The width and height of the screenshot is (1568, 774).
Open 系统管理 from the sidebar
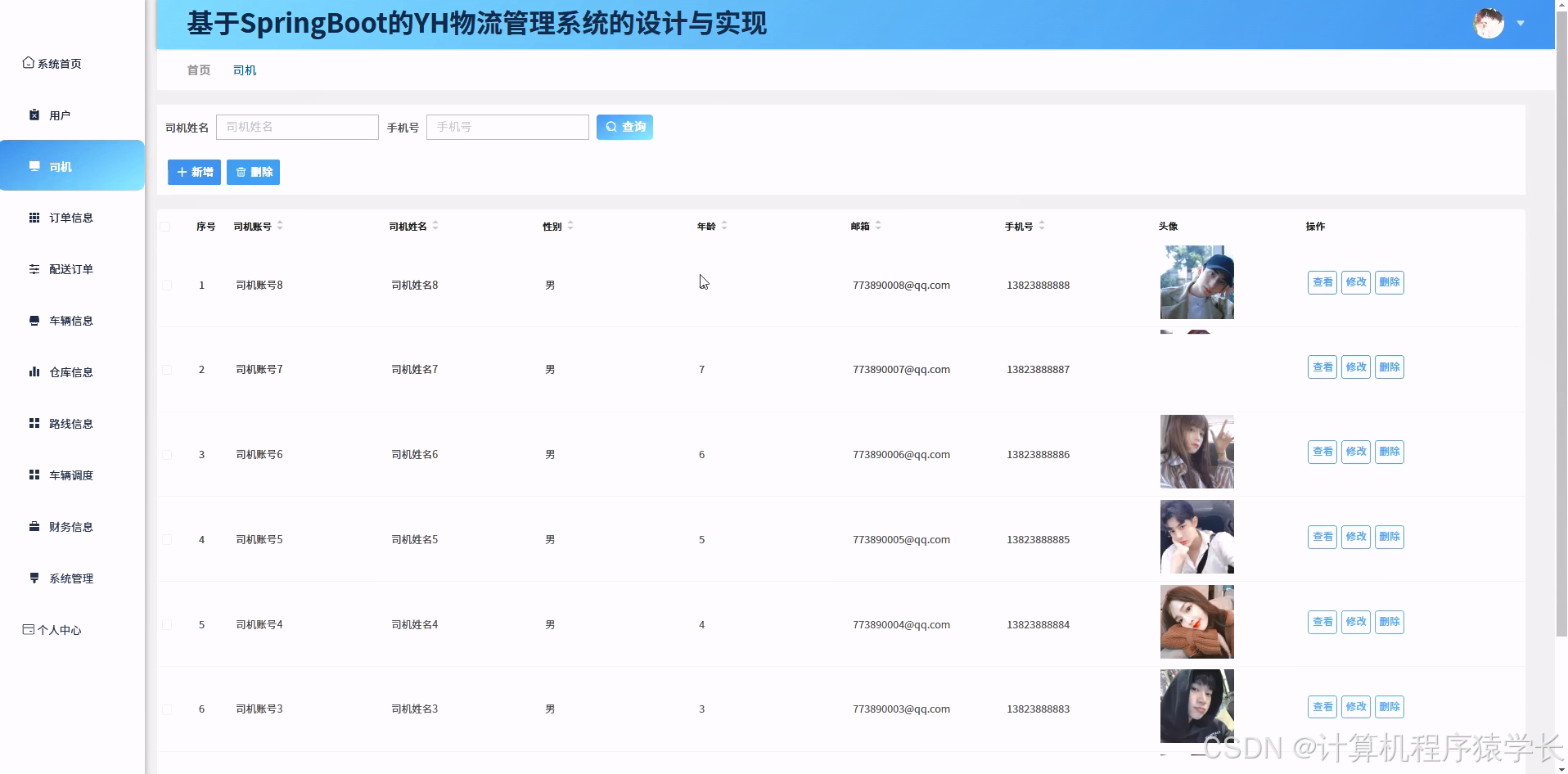(x=71, y=578)
